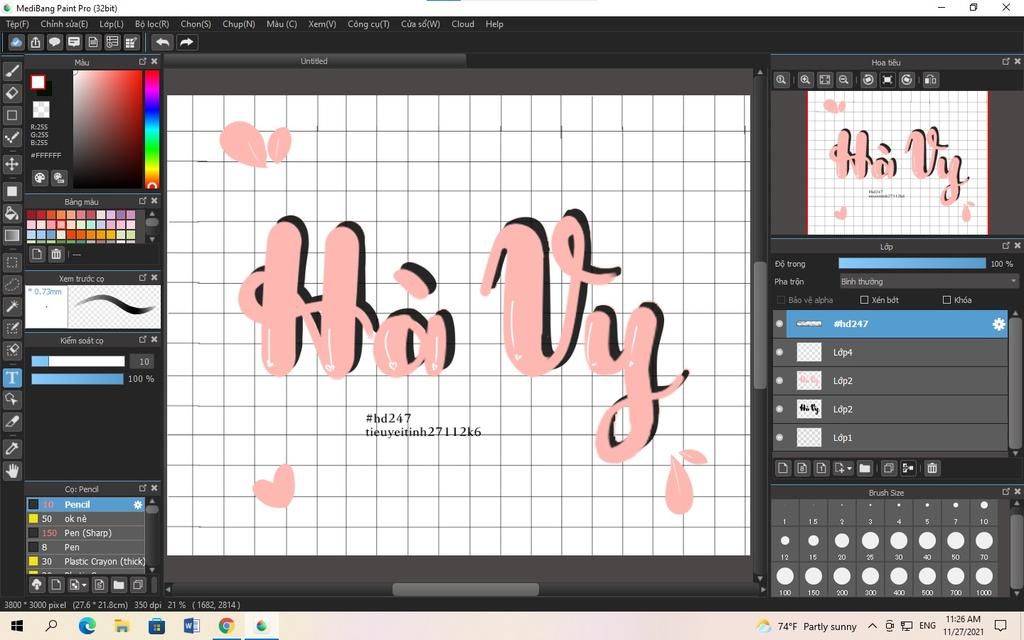Open Google Chrome from the taskbar
Image resolution: width=1024 pixels, height=640 pixels.
(226, 626)
